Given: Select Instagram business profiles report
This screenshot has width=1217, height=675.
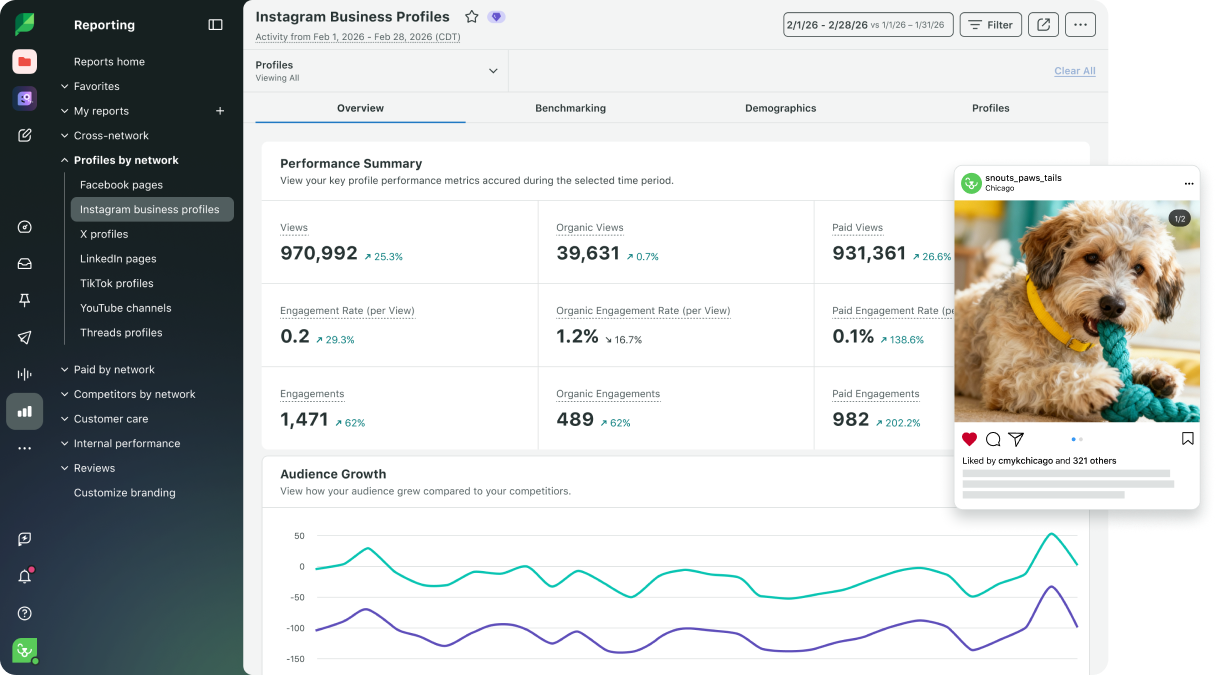Looking at the screenshot, I should (x=152, y=209).
